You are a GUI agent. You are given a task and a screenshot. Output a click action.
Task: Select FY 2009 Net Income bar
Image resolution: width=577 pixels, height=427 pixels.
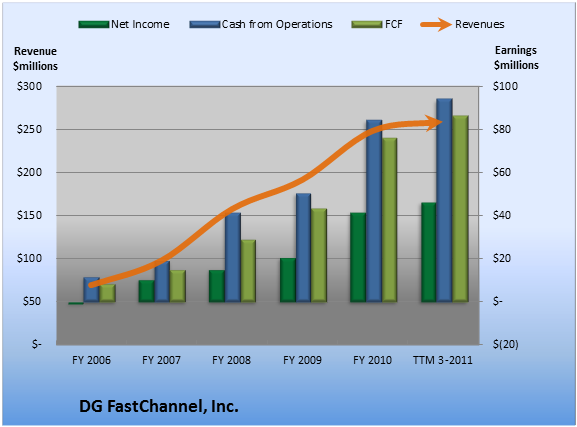[288, 280]
